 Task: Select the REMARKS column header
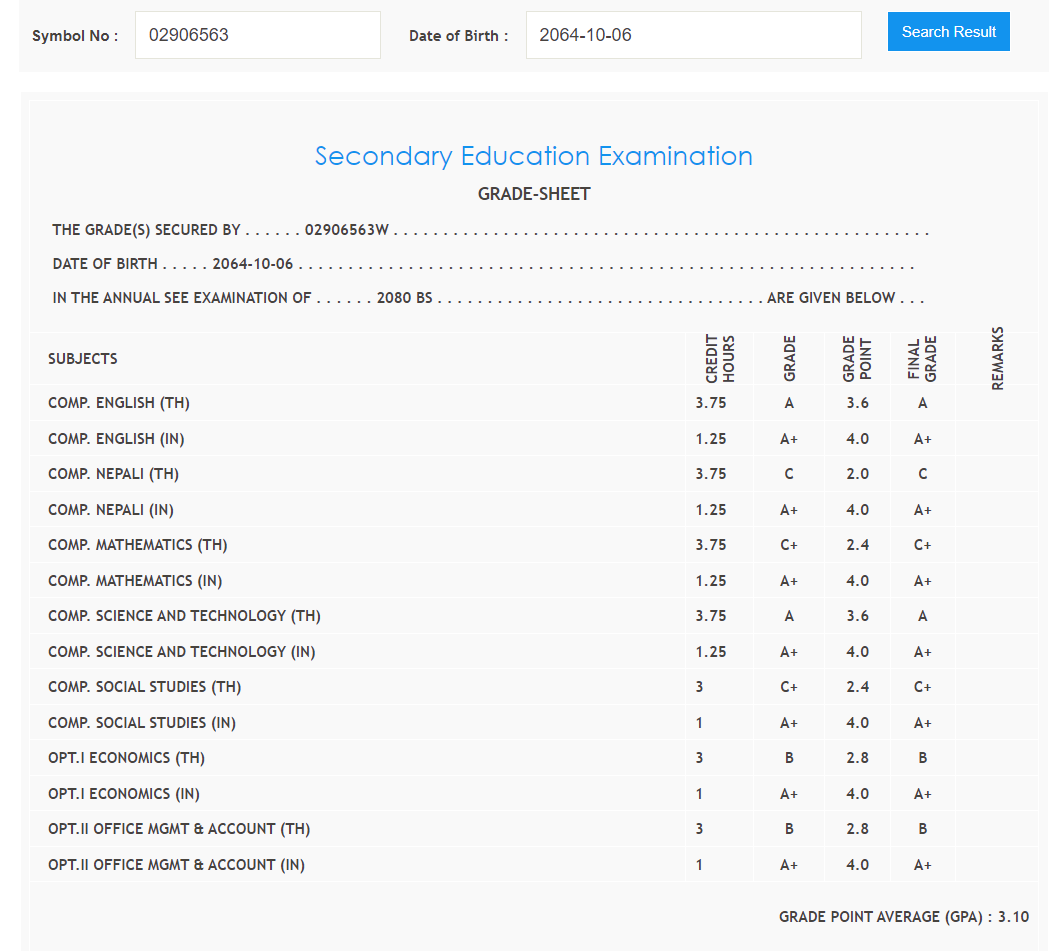click(x=997, y=358)
